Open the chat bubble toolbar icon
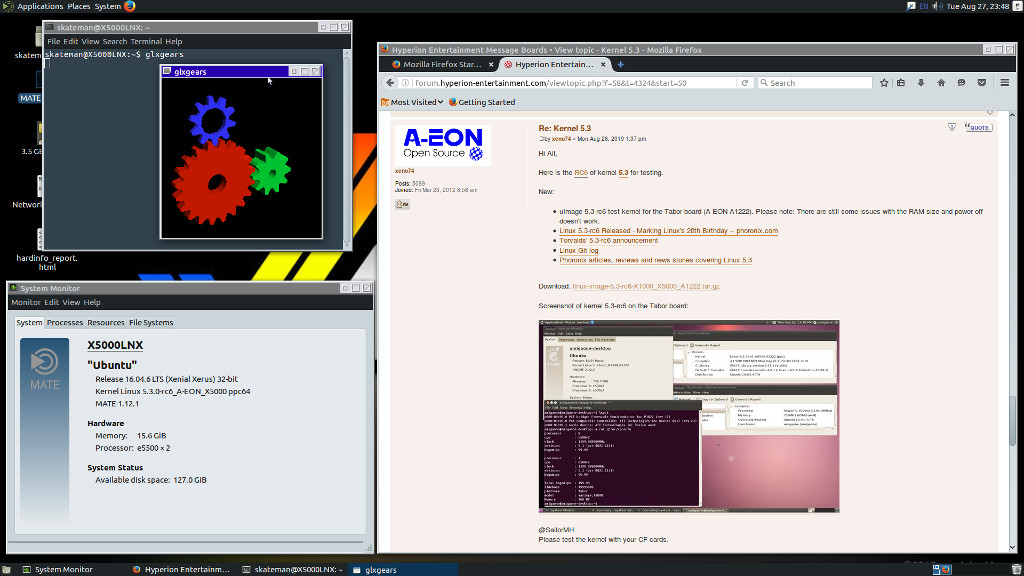Screen dimensions: 1024x576 961,83
